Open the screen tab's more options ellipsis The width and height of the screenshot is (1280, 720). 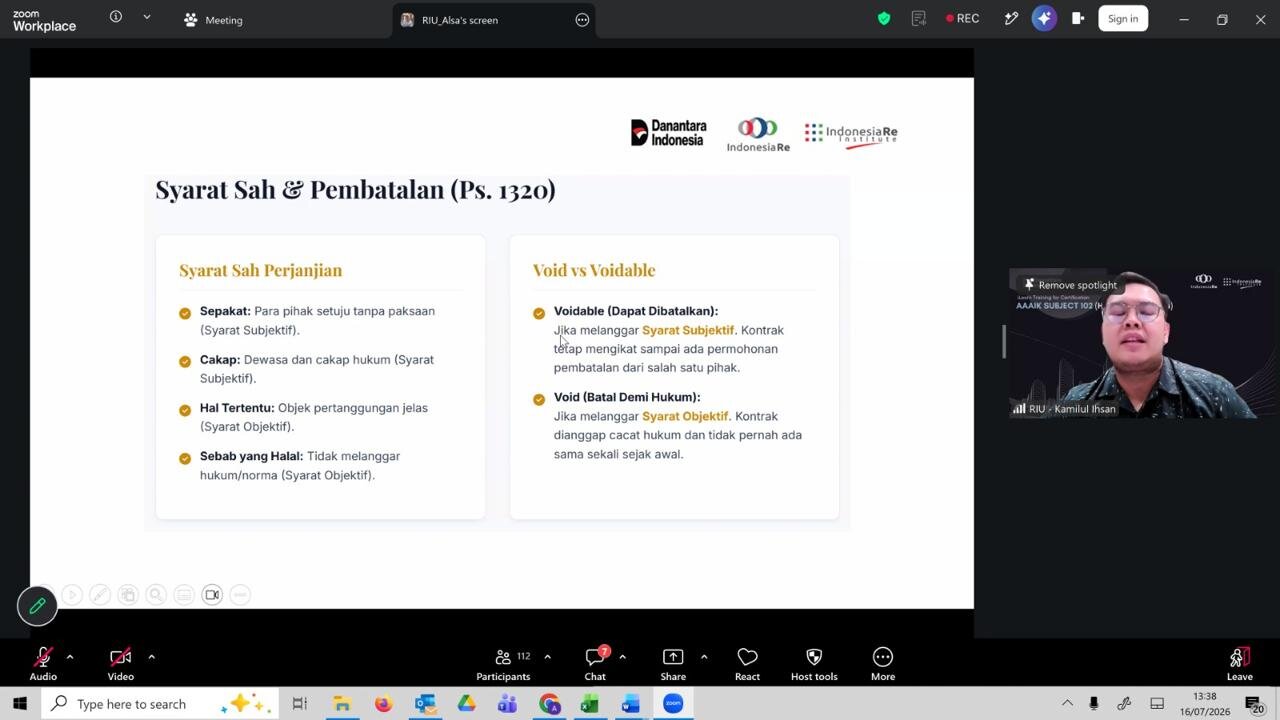click(582, 20)
